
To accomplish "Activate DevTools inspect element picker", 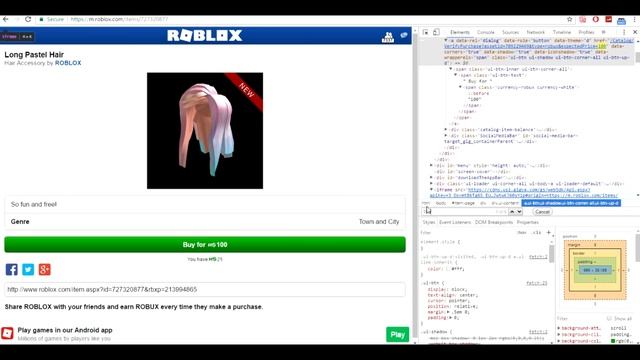I will coord(425,32).
